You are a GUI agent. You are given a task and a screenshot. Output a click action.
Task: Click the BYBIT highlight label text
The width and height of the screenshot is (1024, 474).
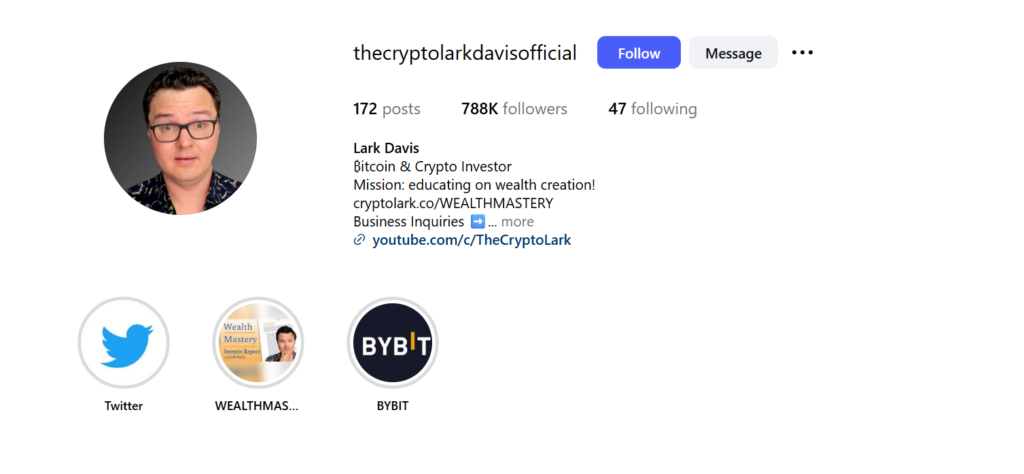[x=392, y=406]
